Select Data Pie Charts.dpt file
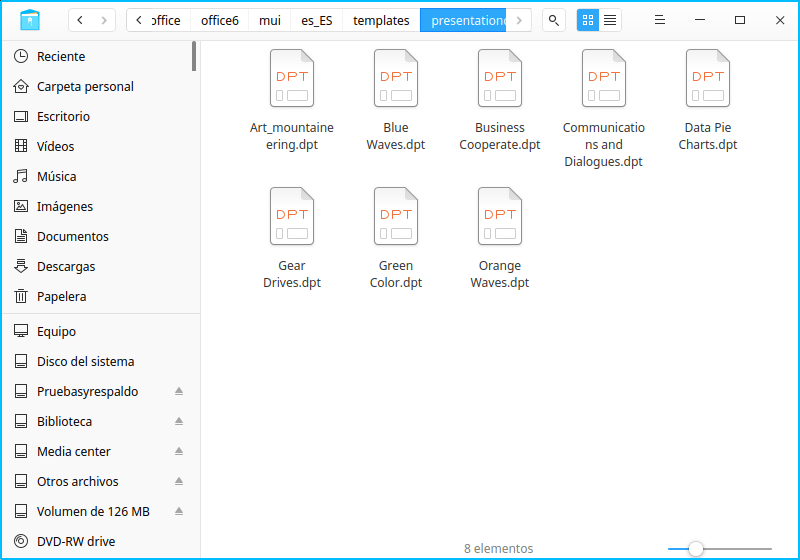 [x=708, y=100]
